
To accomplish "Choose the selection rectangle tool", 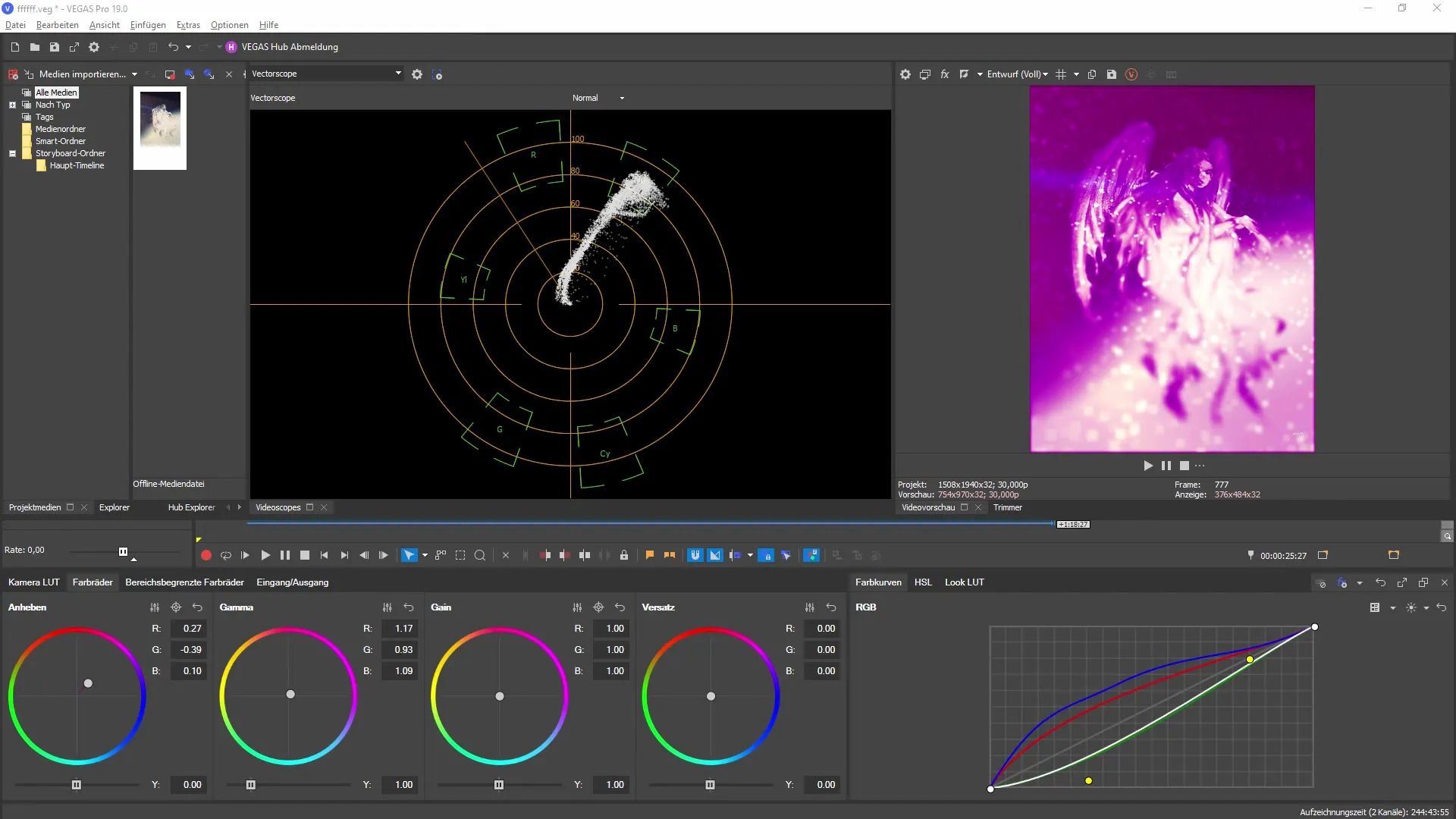I will tap(460, 556).
